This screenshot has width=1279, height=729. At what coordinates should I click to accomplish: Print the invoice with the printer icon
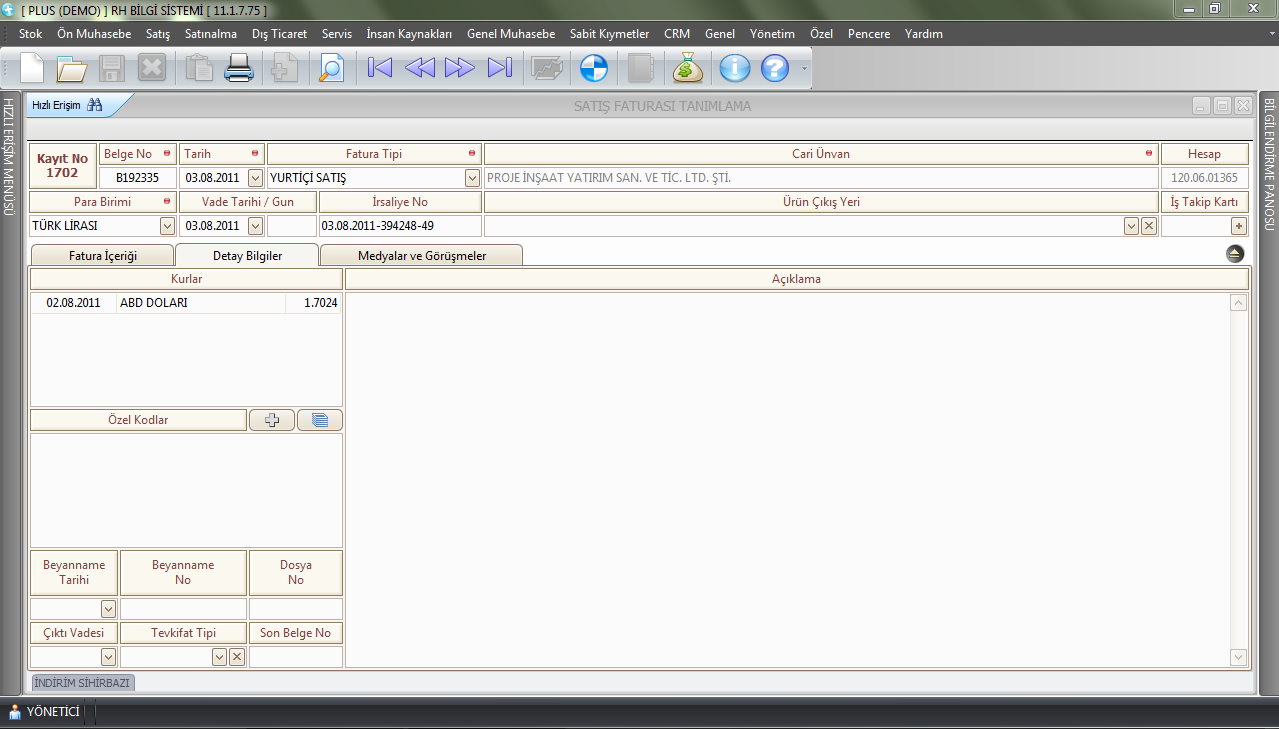click(239, 68)
